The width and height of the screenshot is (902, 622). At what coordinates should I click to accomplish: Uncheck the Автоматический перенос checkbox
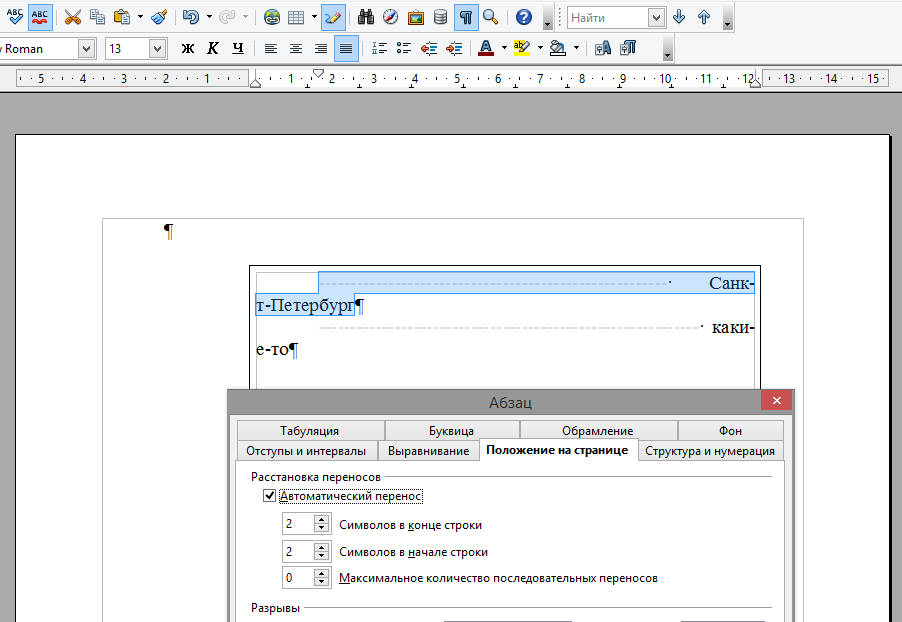(269, 496)
